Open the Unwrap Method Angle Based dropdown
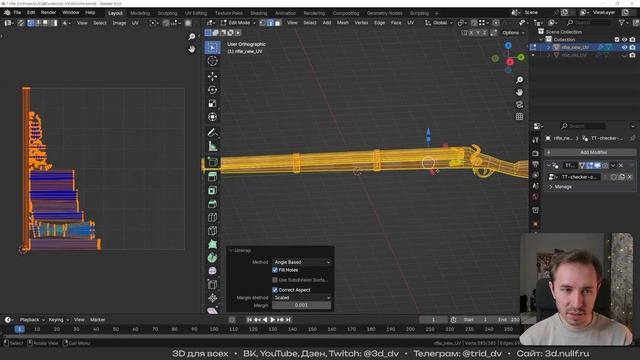Viewport: 640px width, 360px height. (x=302, y=262)
